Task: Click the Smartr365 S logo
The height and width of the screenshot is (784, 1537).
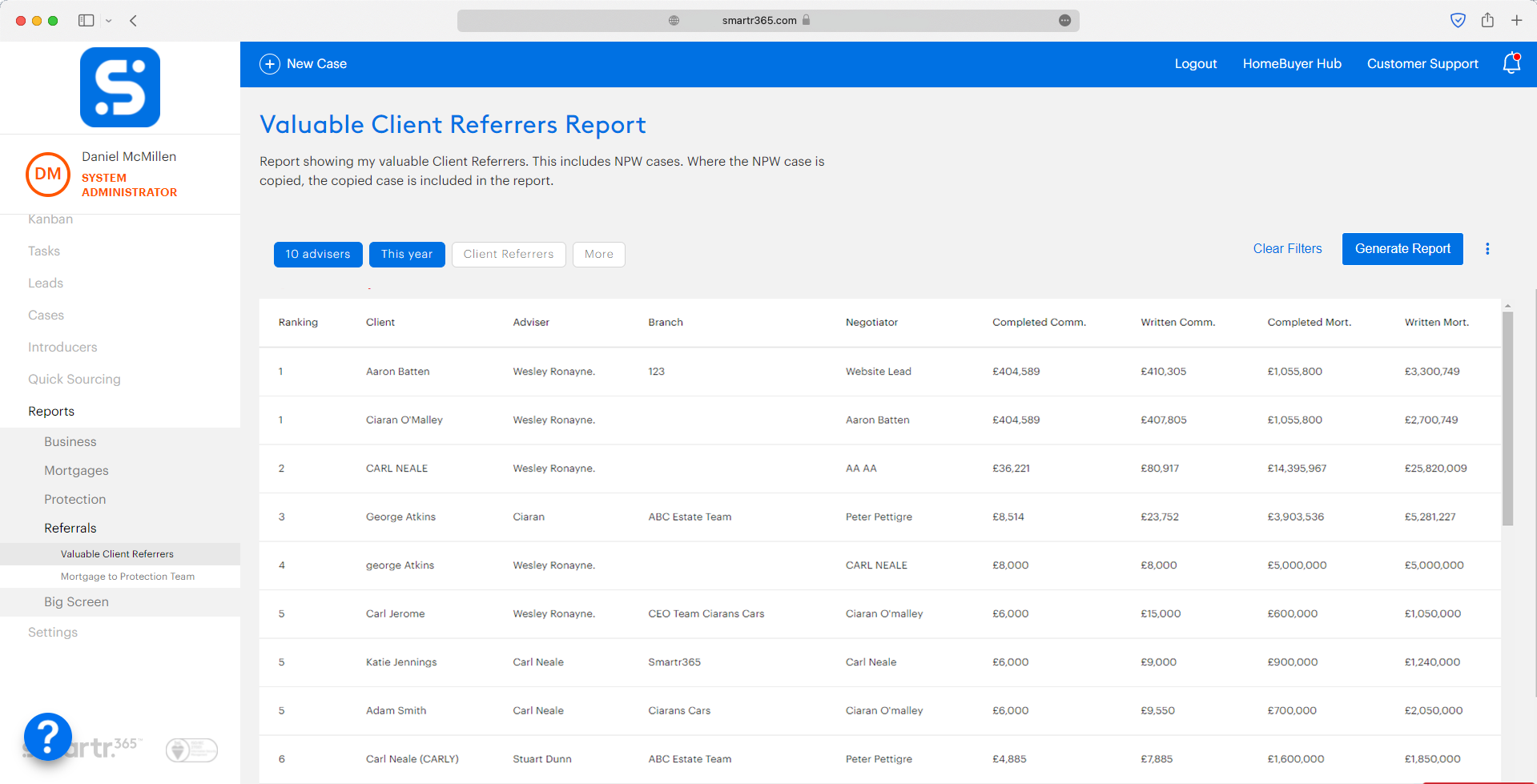Action: coord(120,87)
